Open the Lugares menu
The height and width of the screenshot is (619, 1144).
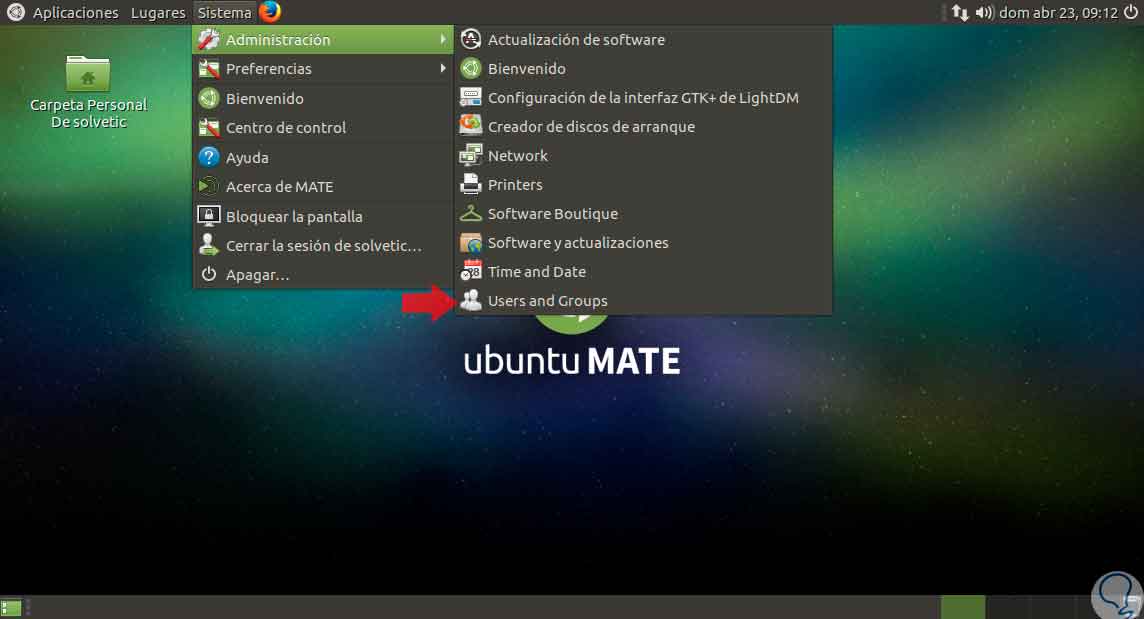[x=158, y=12]
